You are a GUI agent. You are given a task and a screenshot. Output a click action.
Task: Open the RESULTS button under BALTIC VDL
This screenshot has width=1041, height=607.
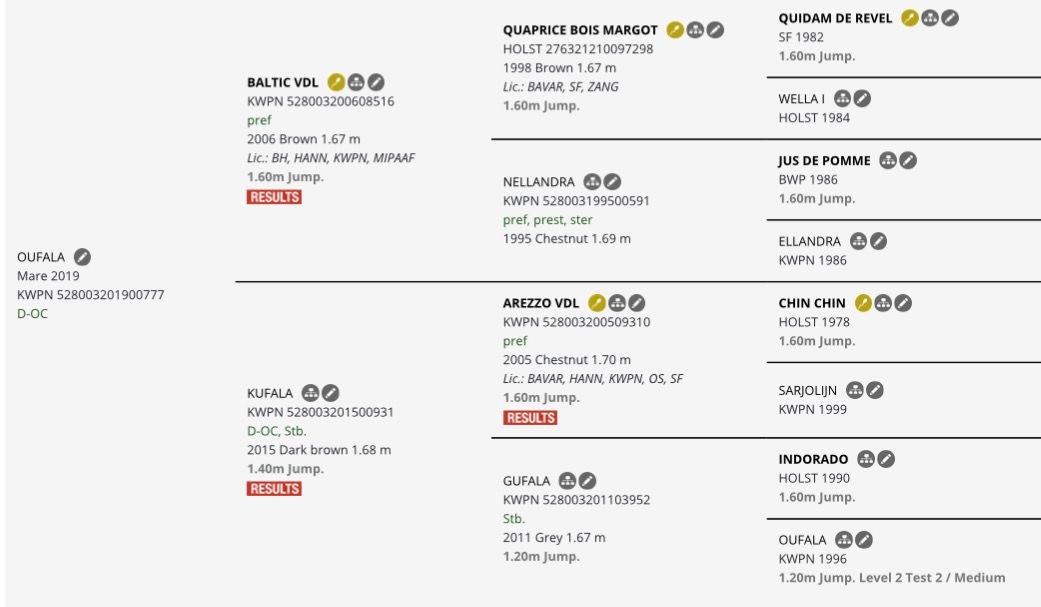[274, 197]
